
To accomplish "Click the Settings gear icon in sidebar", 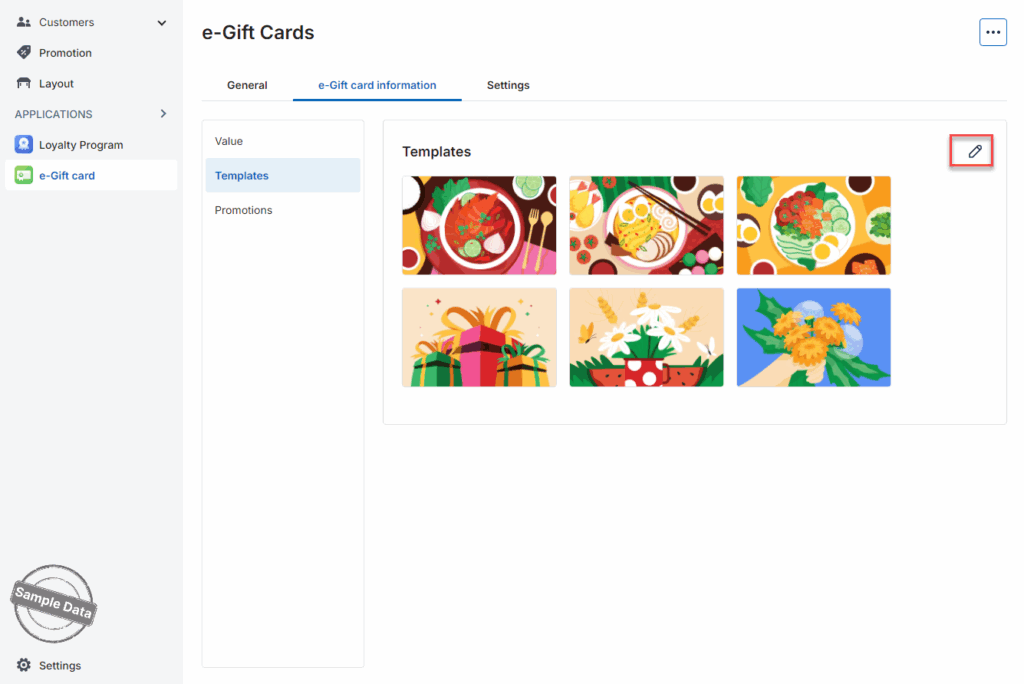I will point(24,665).
